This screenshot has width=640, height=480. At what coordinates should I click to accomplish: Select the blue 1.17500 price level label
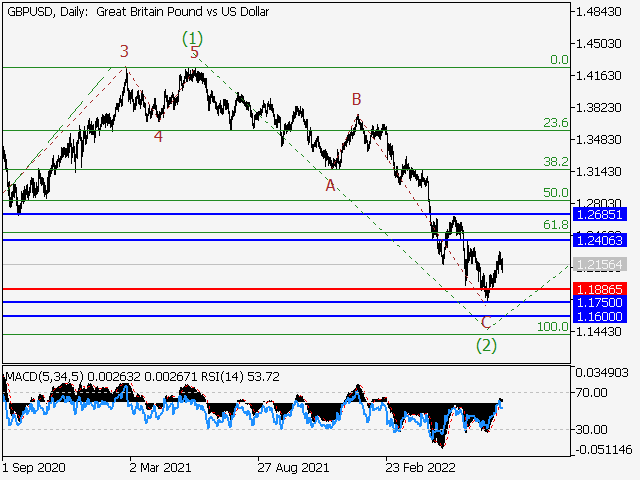click(x=600, y=302)
